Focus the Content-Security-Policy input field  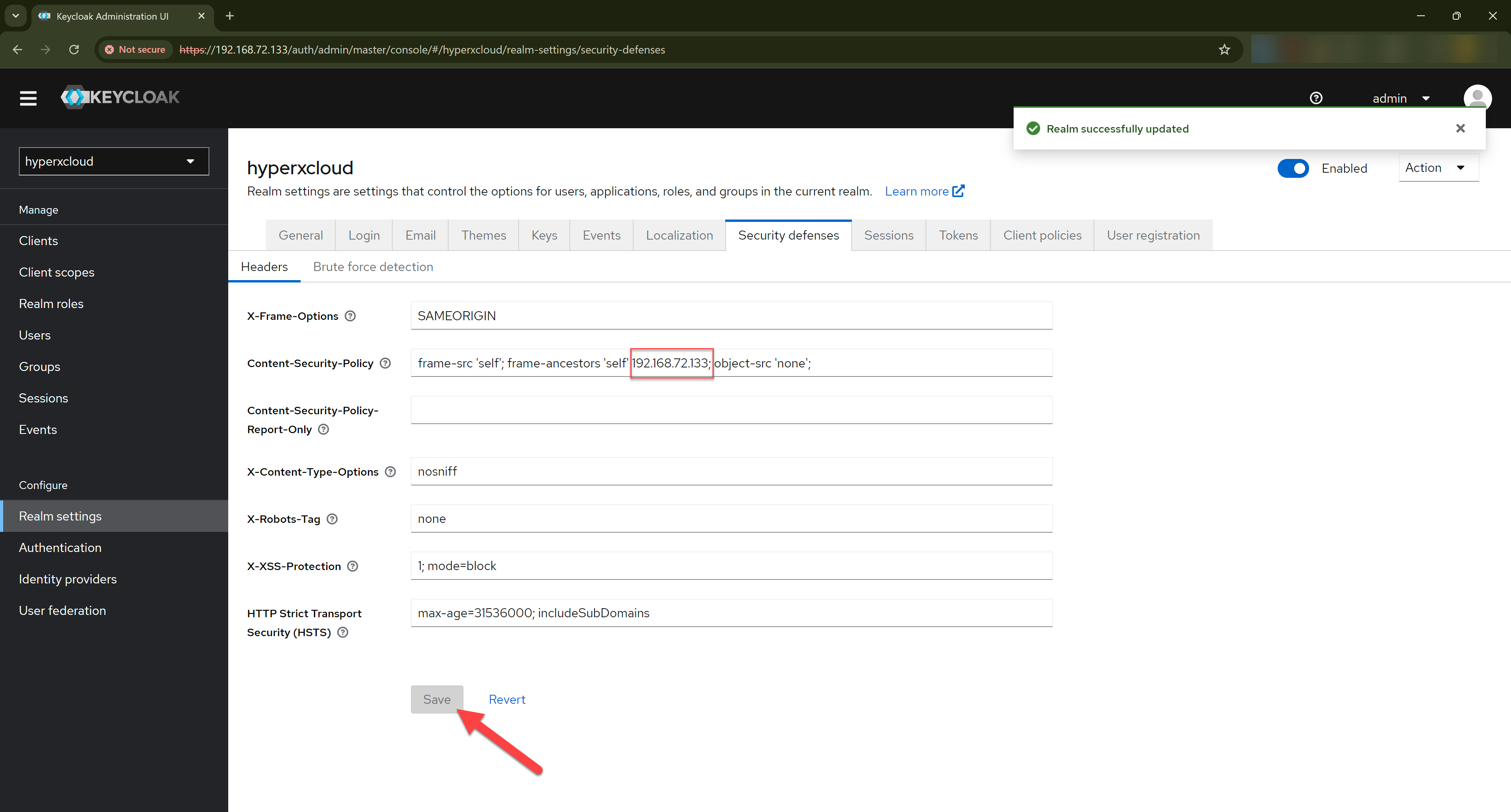[731, 363]
